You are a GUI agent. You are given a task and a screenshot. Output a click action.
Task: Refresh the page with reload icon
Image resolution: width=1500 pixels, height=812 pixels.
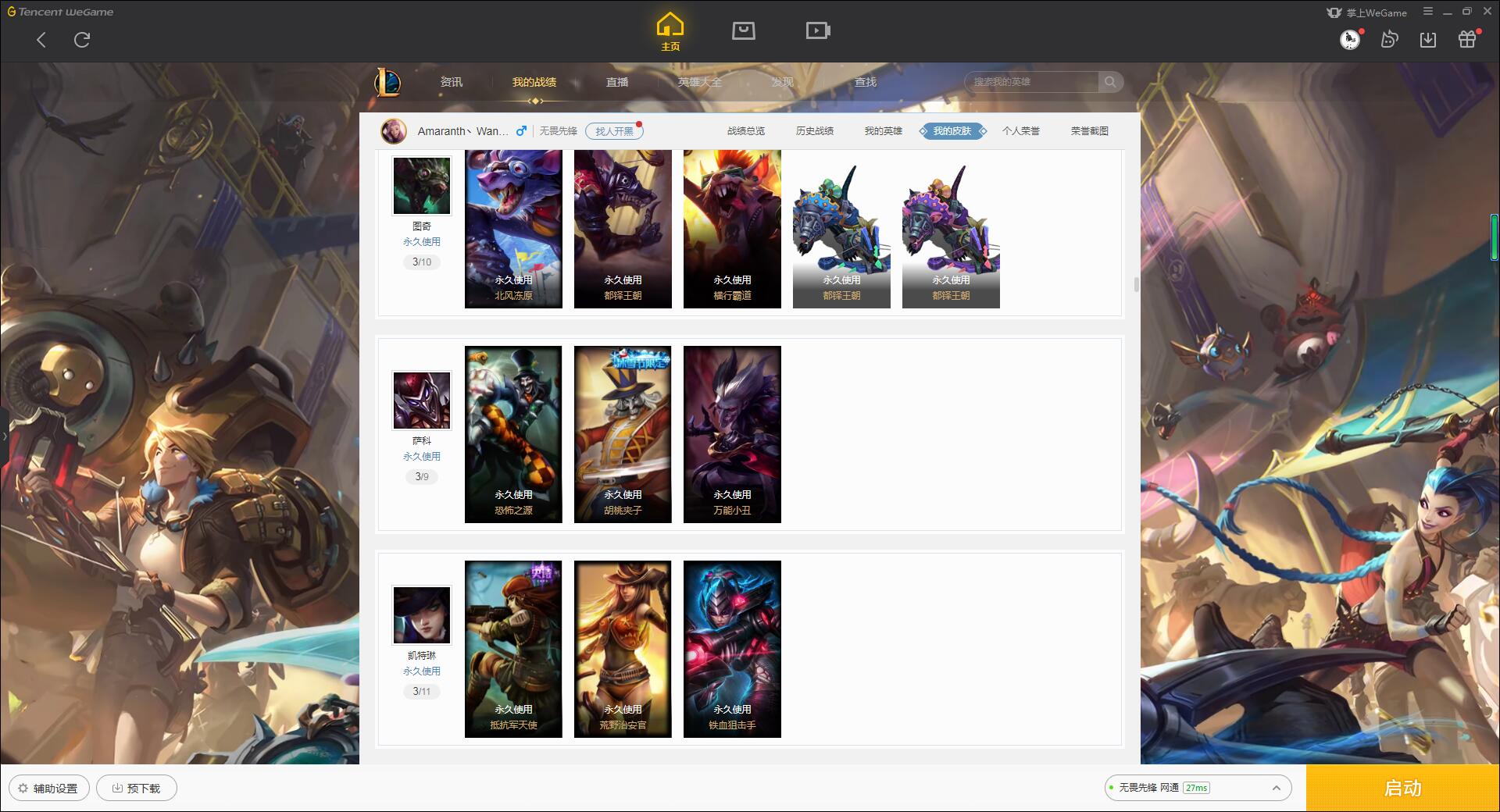(82, 40)
